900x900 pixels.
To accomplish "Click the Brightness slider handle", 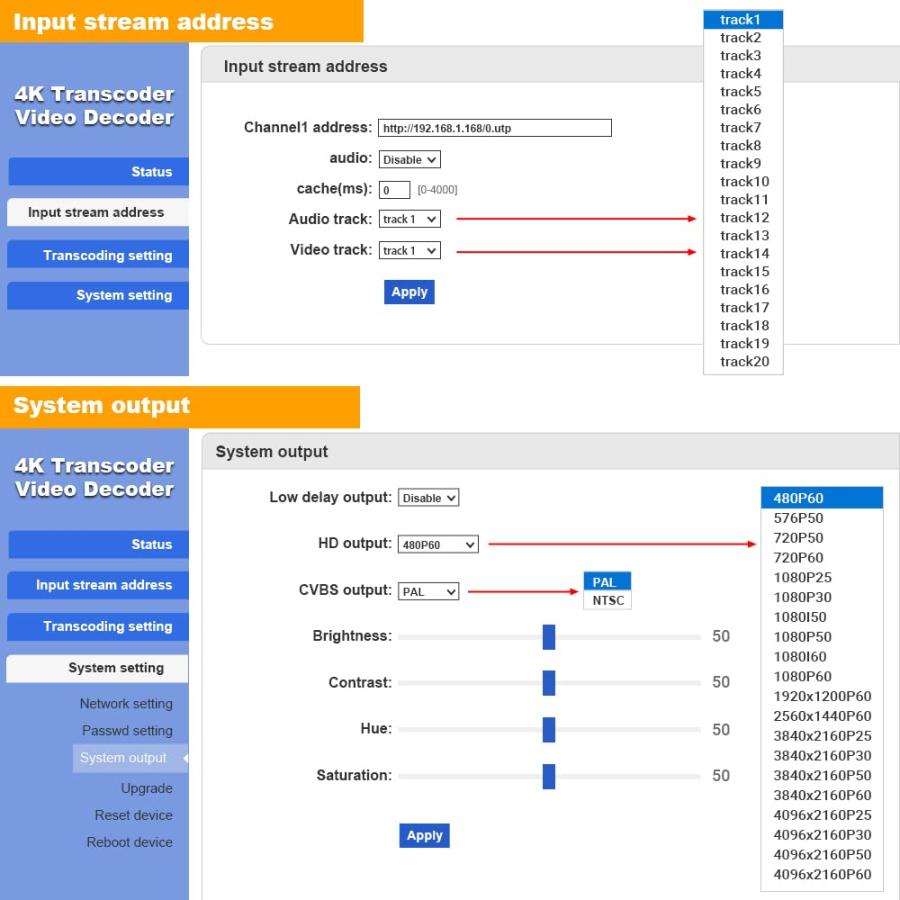I will [548, 637].
